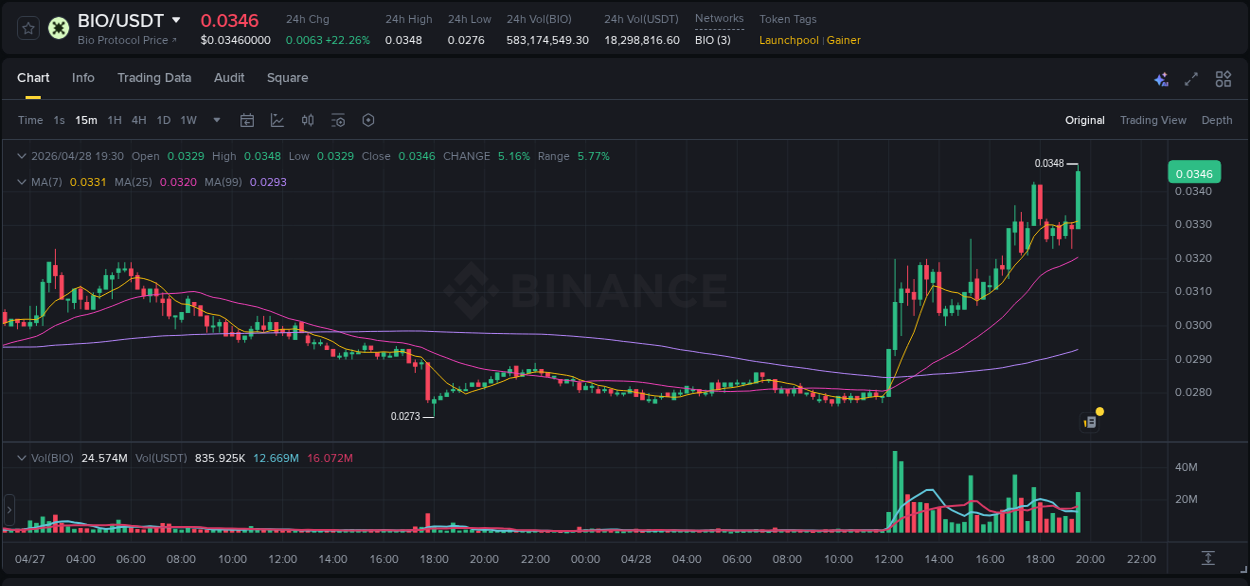The height and width of the screenshot is (586, 1250).
Task: Open the Bio Protocol Price page
Action: (127, 40)
